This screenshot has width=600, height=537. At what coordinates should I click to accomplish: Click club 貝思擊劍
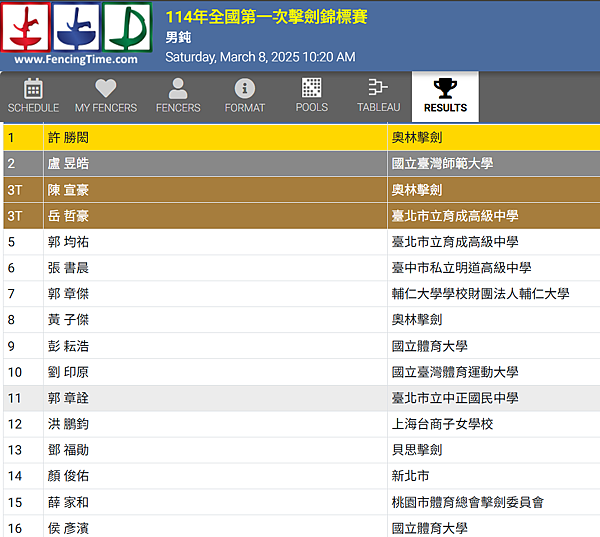coord(417,450)
